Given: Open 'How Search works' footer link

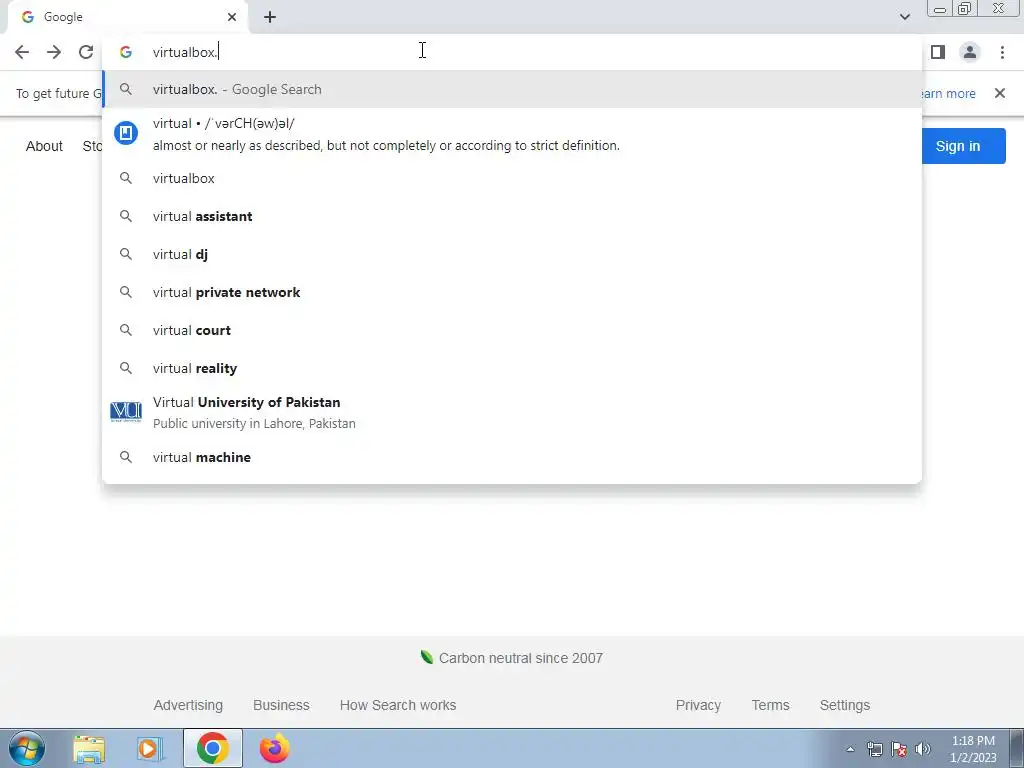Looking at the screenshot, I should (398, 705).
